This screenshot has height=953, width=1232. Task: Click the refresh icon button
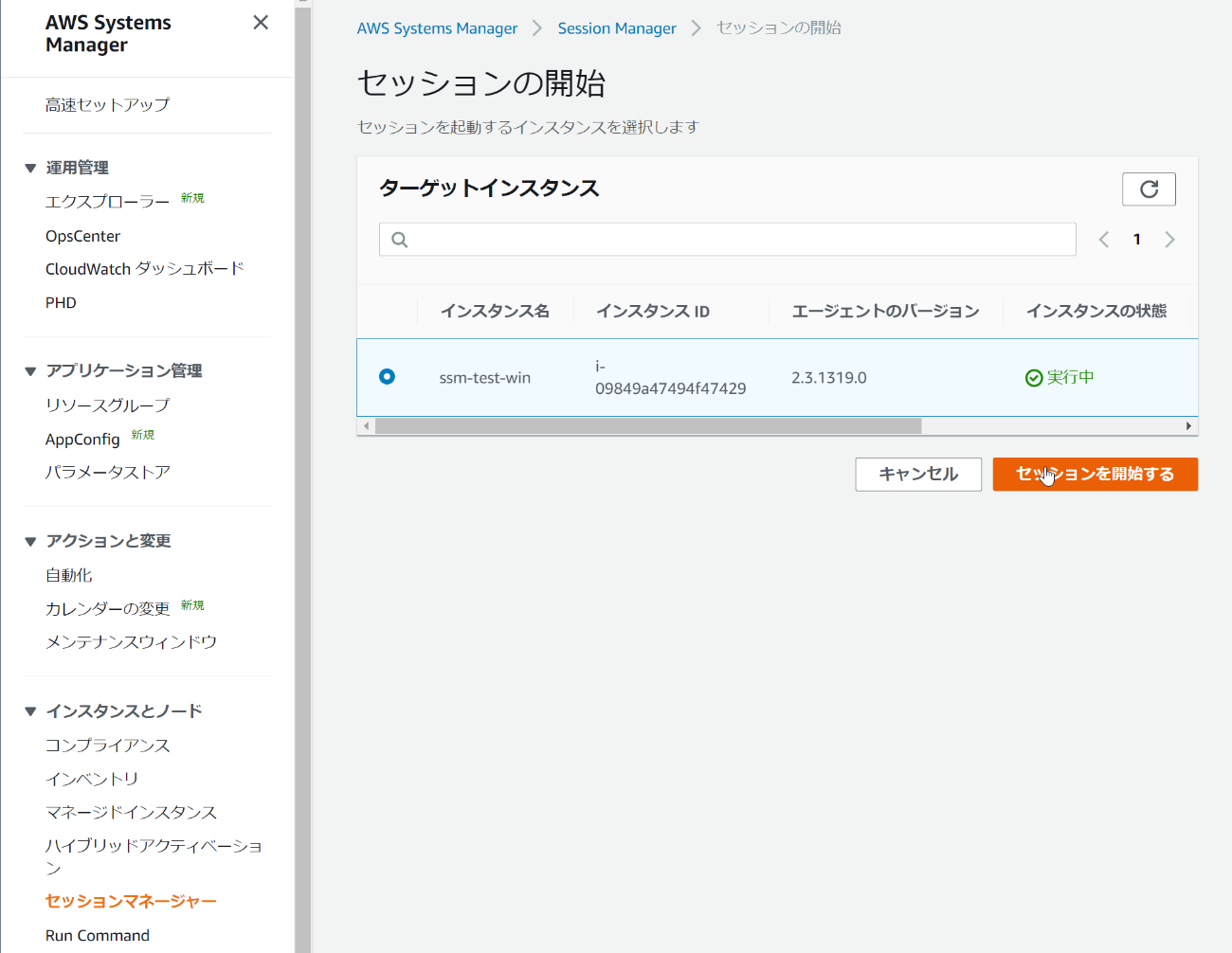pos(1149,189)
